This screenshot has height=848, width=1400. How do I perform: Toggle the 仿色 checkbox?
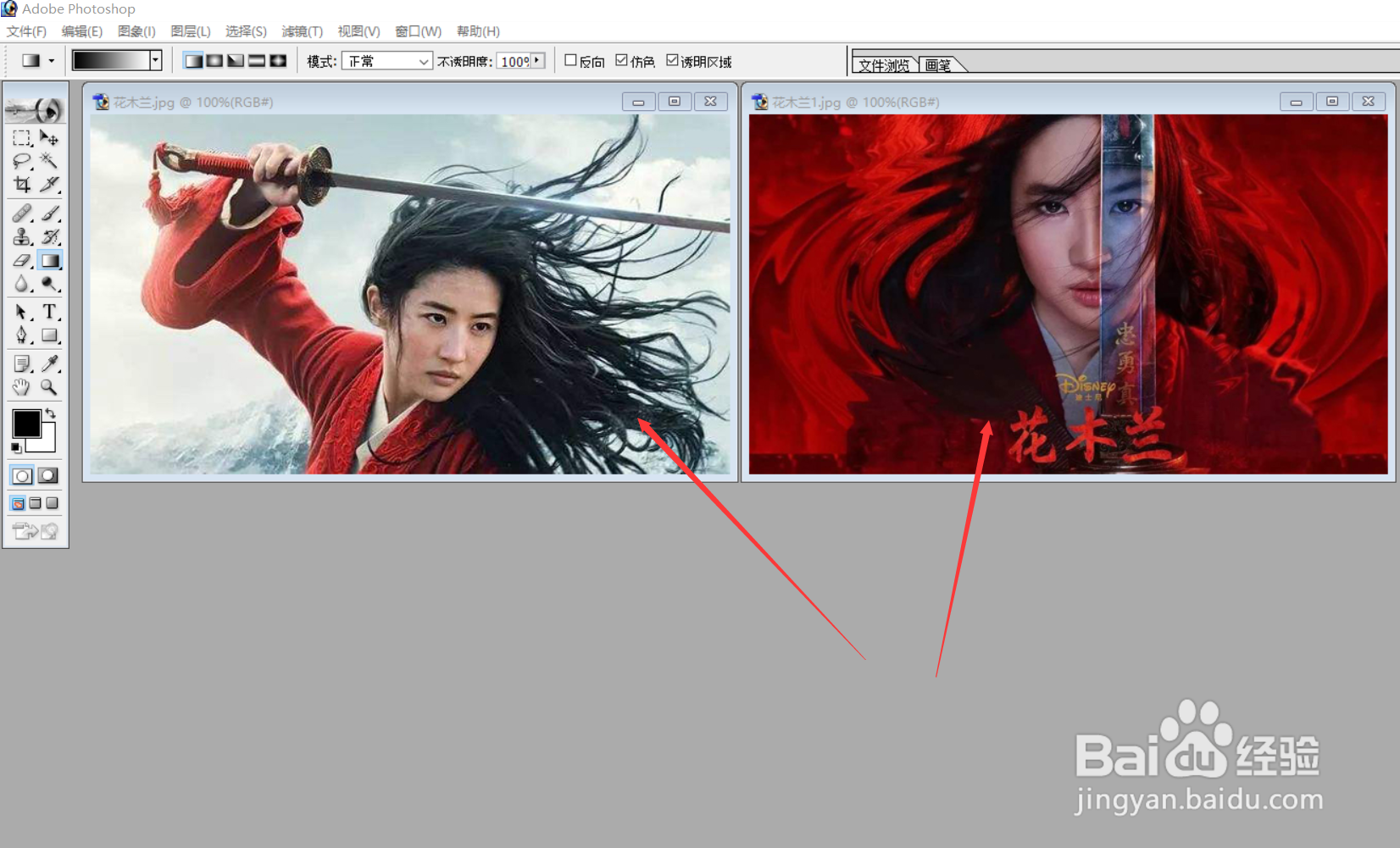[x=621, y=60]
